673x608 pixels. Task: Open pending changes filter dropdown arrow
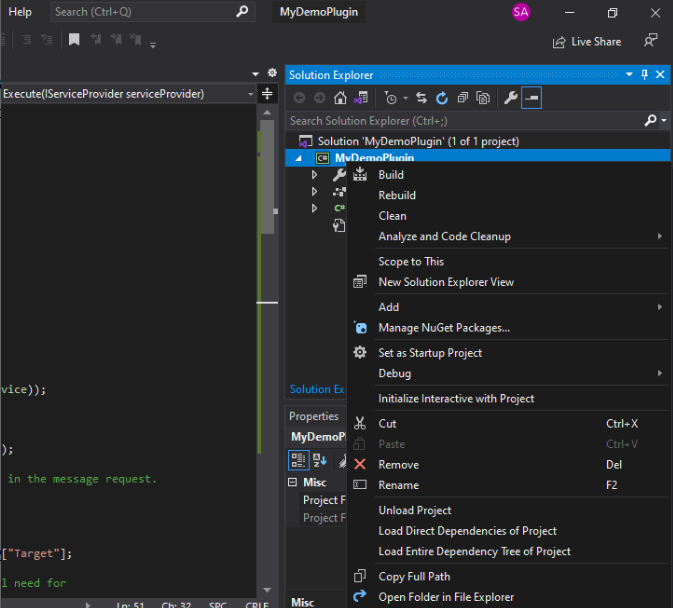[405, 99]
